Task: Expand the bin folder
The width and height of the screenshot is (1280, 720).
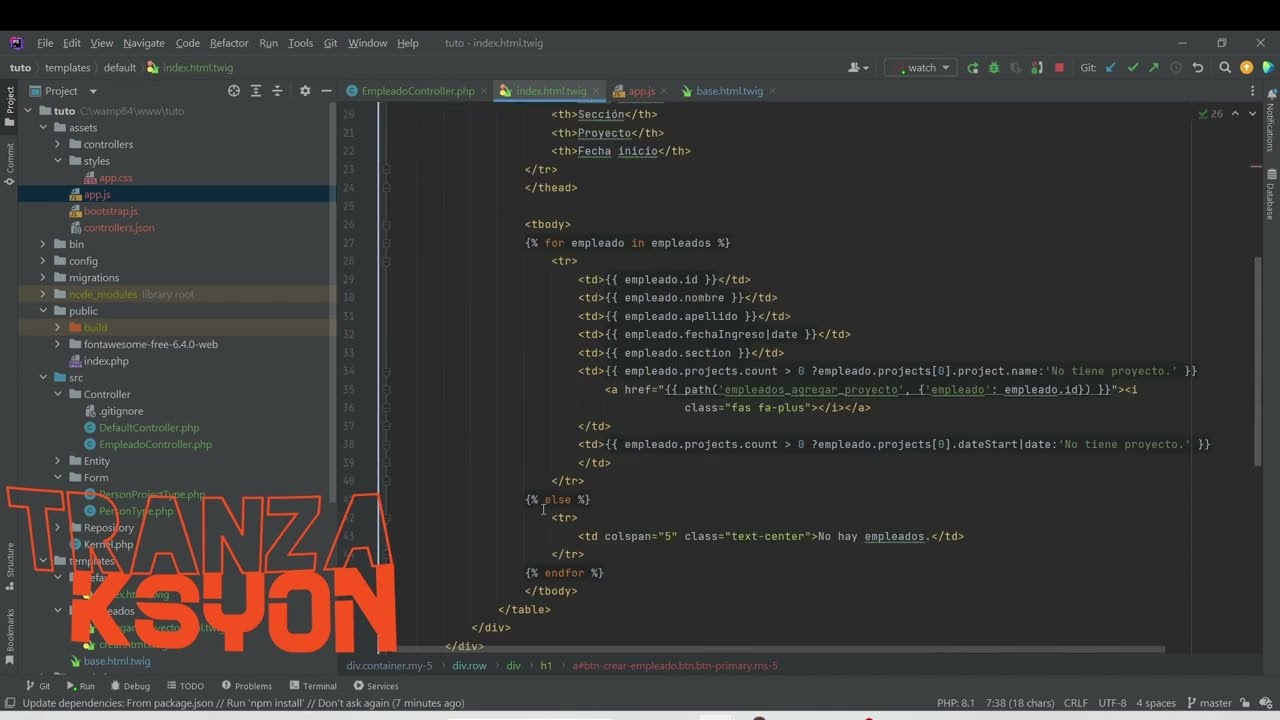Action: point(43,244)
